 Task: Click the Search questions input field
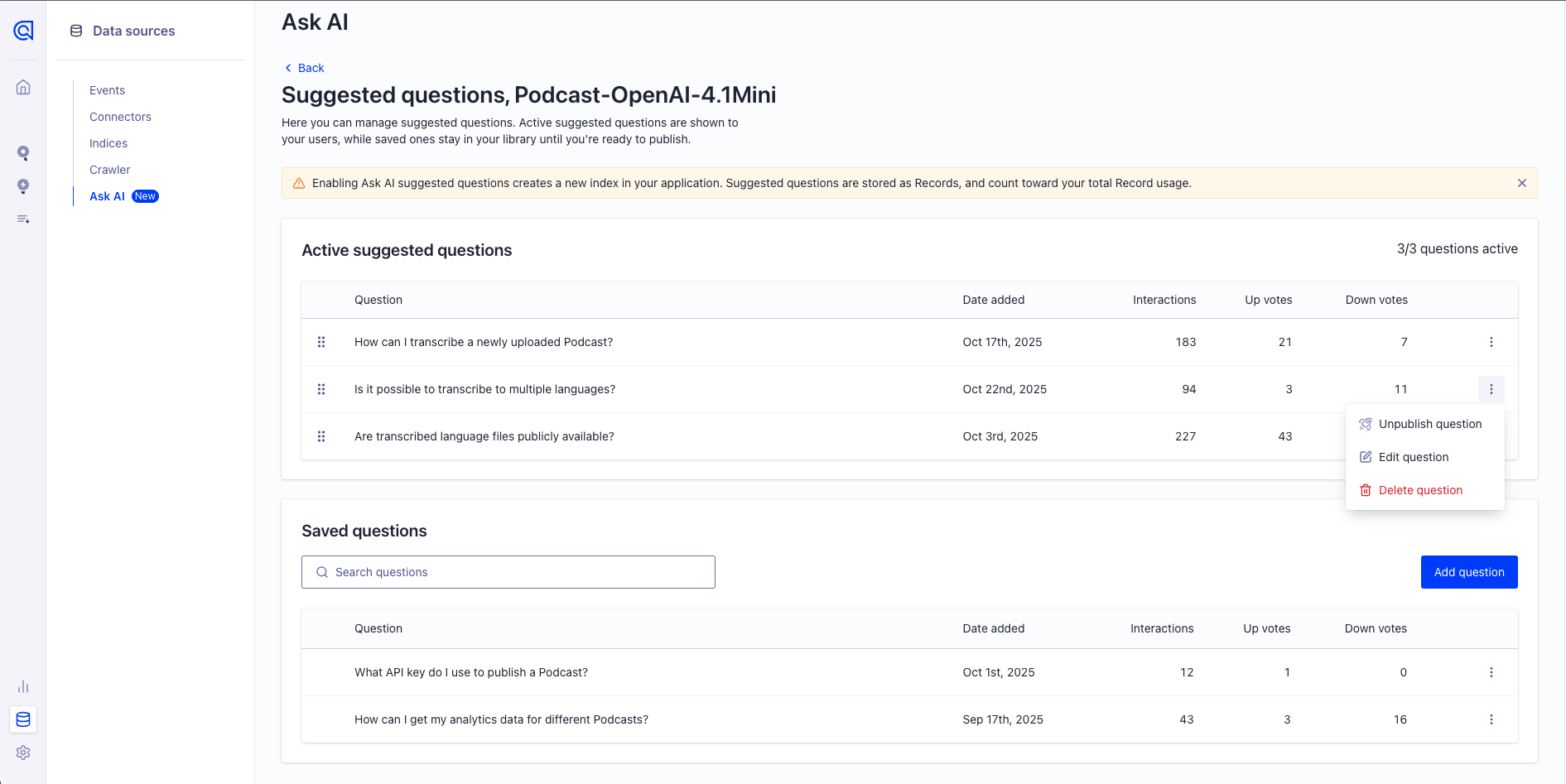click(x=508, y=572)
